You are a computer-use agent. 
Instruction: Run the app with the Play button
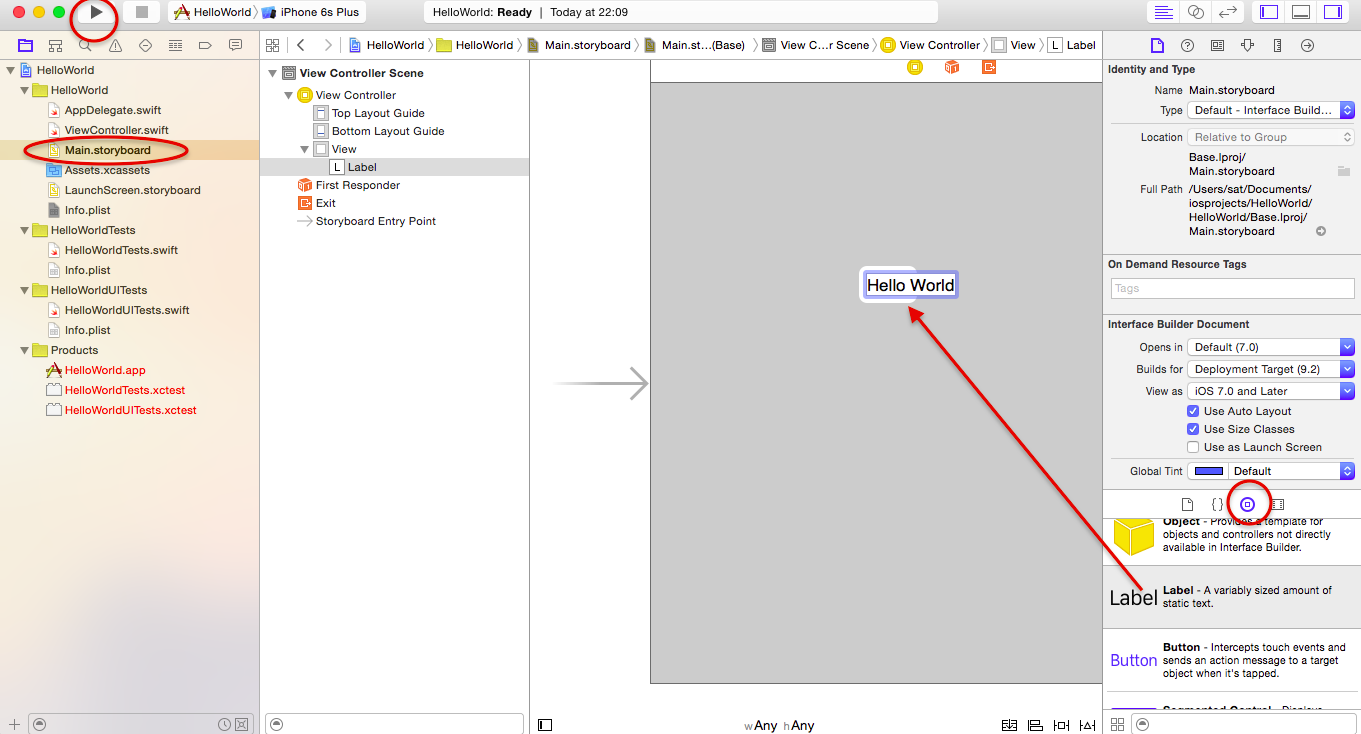coord(97,12)
